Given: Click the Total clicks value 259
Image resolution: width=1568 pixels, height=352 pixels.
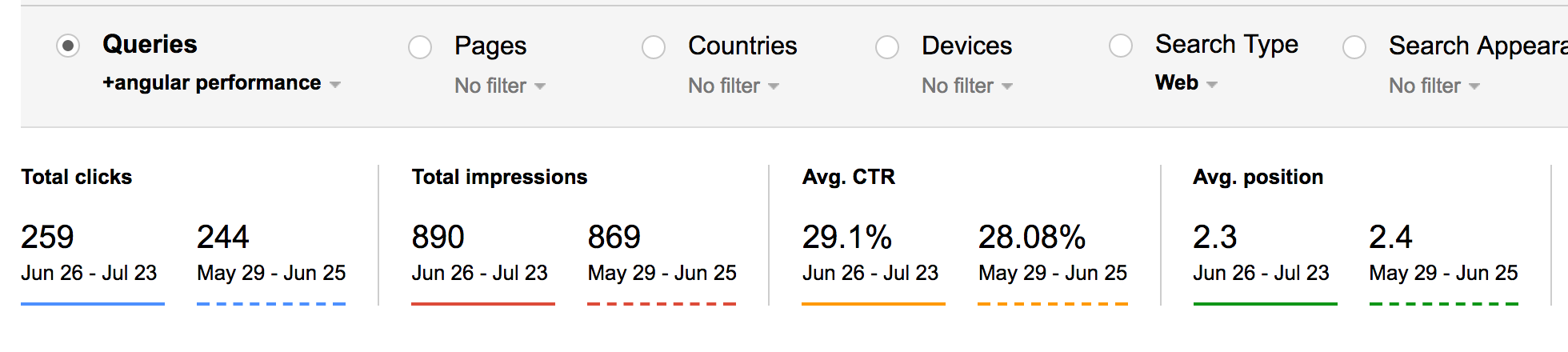Looking at the screenshot, I should click(48, 237).
